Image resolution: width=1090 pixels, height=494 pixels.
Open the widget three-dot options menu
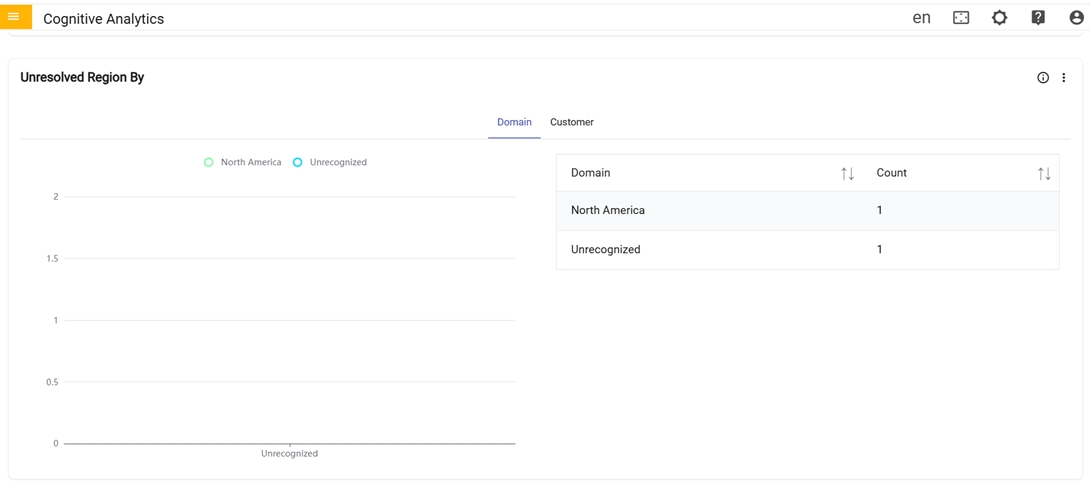tap(1064, 78)
